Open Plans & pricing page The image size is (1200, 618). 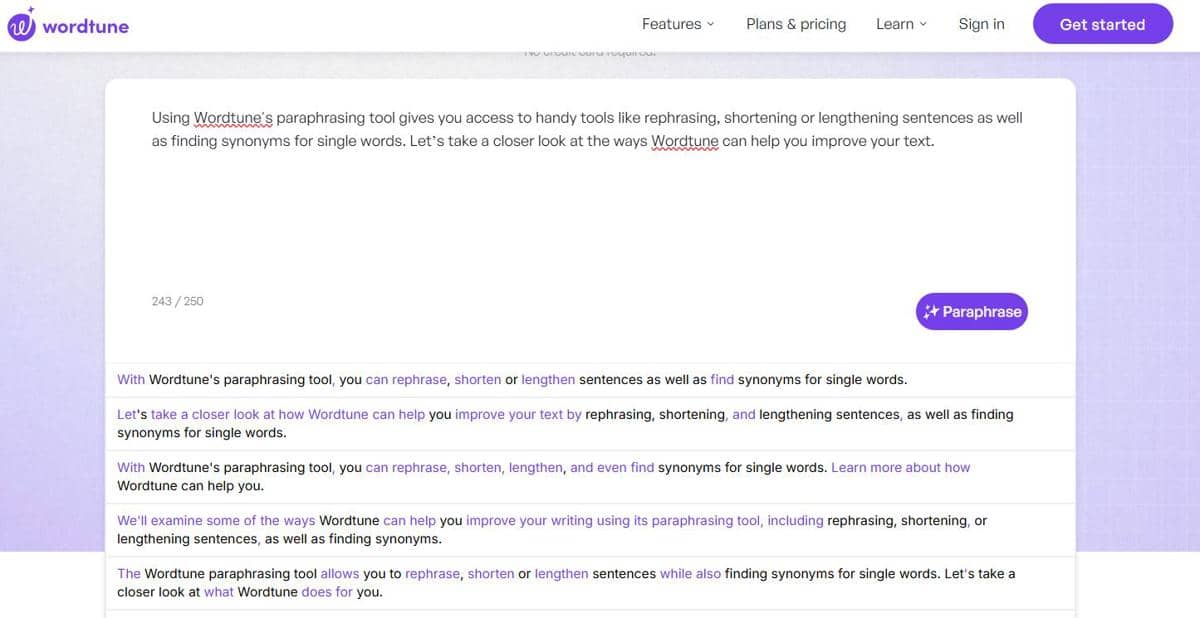pos(796,24)
